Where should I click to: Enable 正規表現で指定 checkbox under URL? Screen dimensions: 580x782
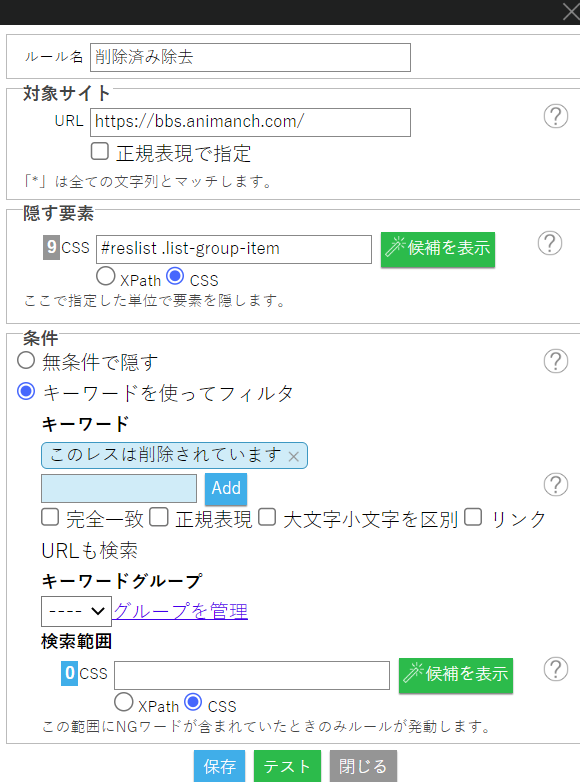pos(100,151)
